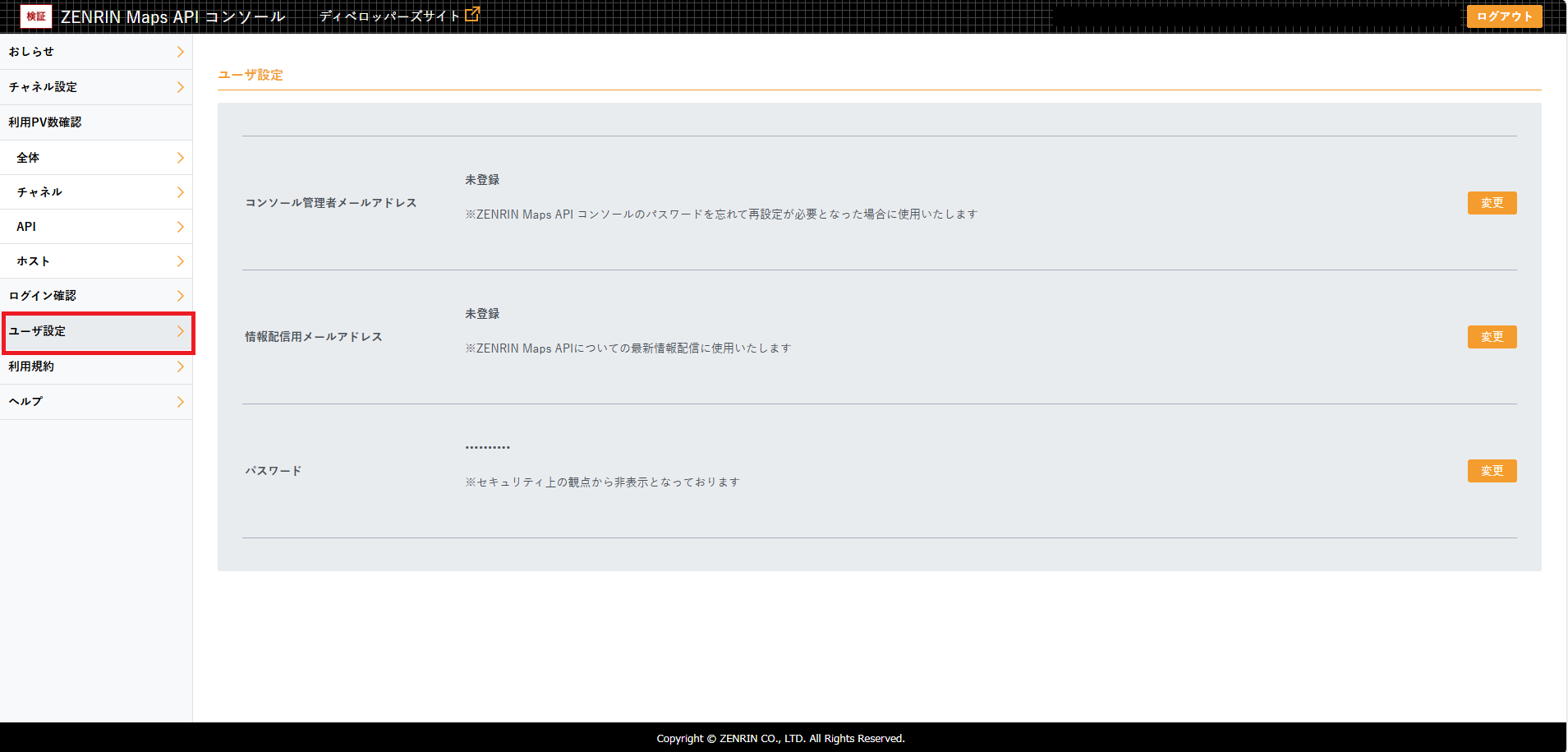
Task: Expand the ホスト item chevron
Action: [180, 261]
